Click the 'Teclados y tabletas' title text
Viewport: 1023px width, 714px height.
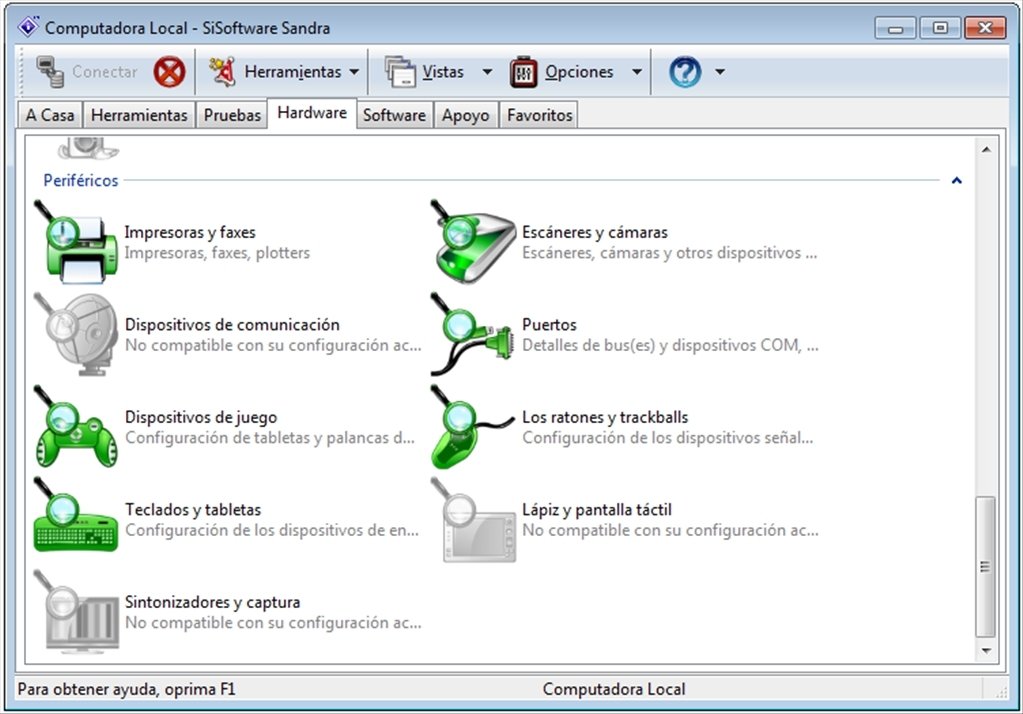pyautogui.click(x=193, y=510)
